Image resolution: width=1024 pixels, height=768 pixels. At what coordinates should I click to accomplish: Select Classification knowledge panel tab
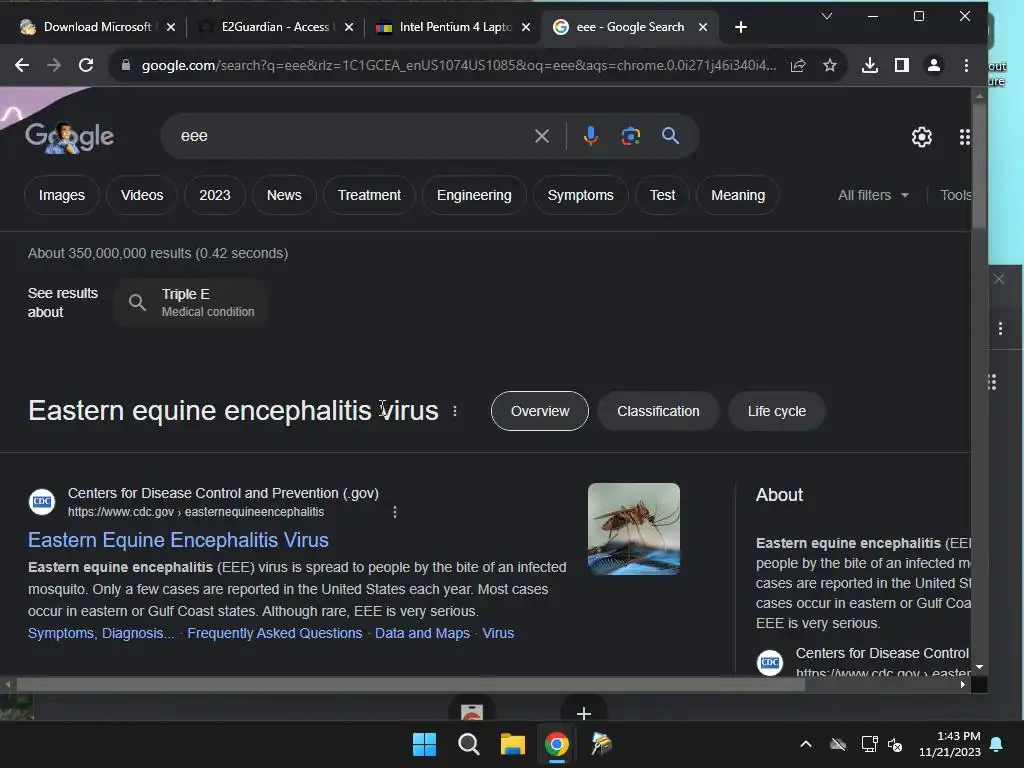point(658,411)
